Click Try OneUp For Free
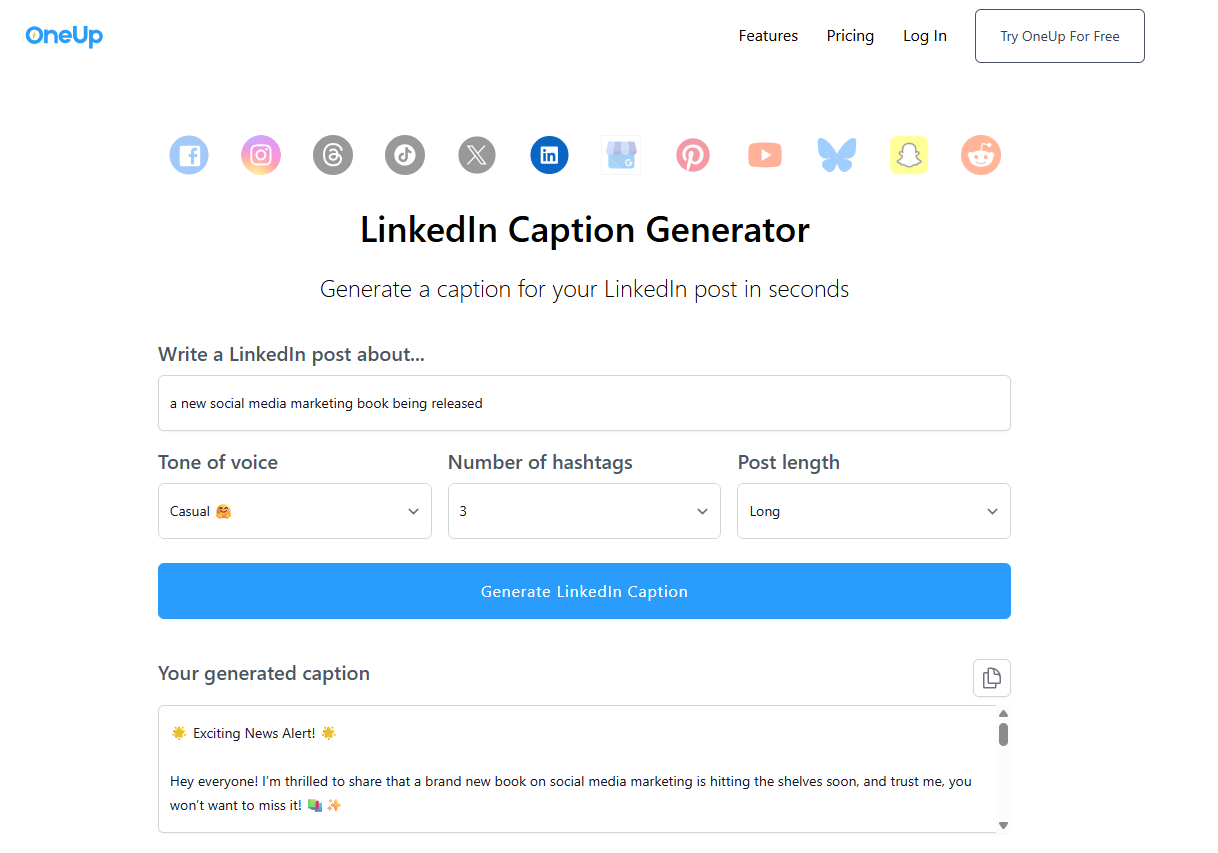 (x=1059, y=35)
